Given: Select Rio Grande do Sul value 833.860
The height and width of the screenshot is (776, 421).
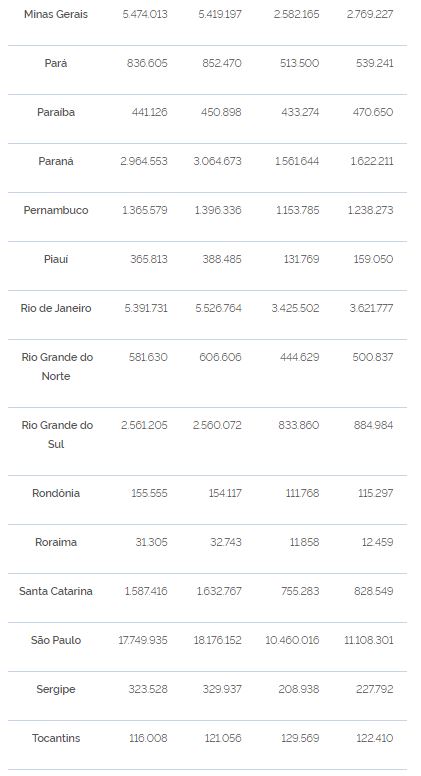Looking at the screenshot, I should [x=299, y=426].
